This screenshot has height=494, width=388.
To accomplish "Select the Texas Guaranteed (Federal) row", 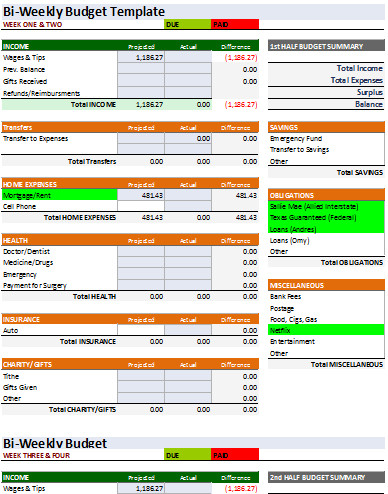I will pyautogui.click(x=326, y=218).
